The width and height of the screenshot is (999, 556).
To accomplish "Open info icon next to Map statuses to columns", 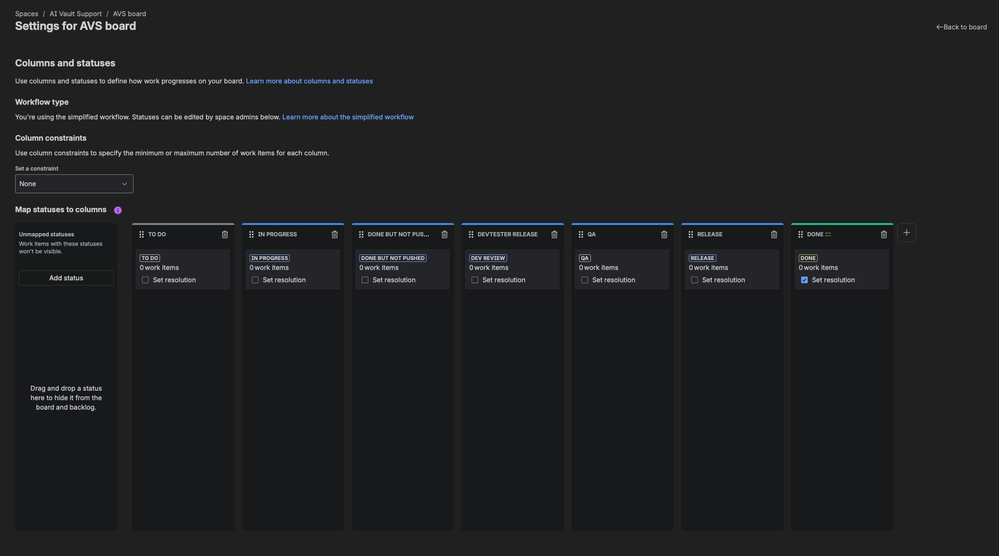I will tap(118, 210).
